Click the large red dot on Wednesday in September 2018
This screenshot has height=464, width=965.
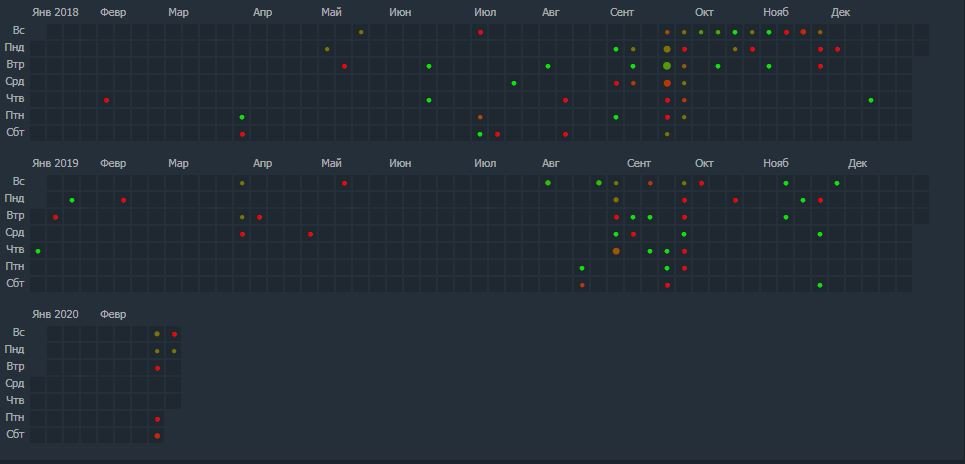click(x=666, y=83)
